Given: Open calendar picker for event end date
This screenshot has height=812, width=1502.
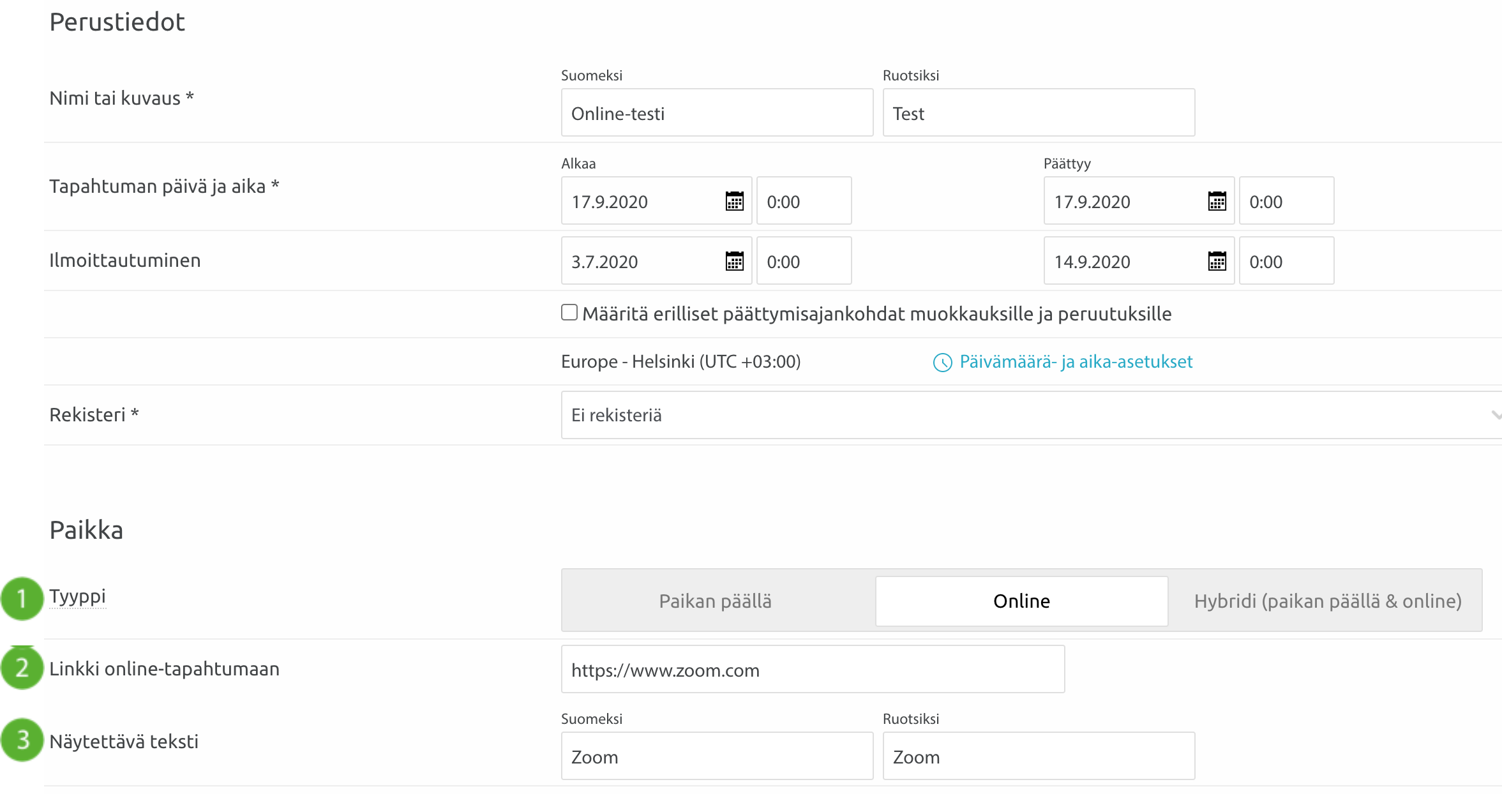Looking at the screenshot, I should tap(1217, 201).
